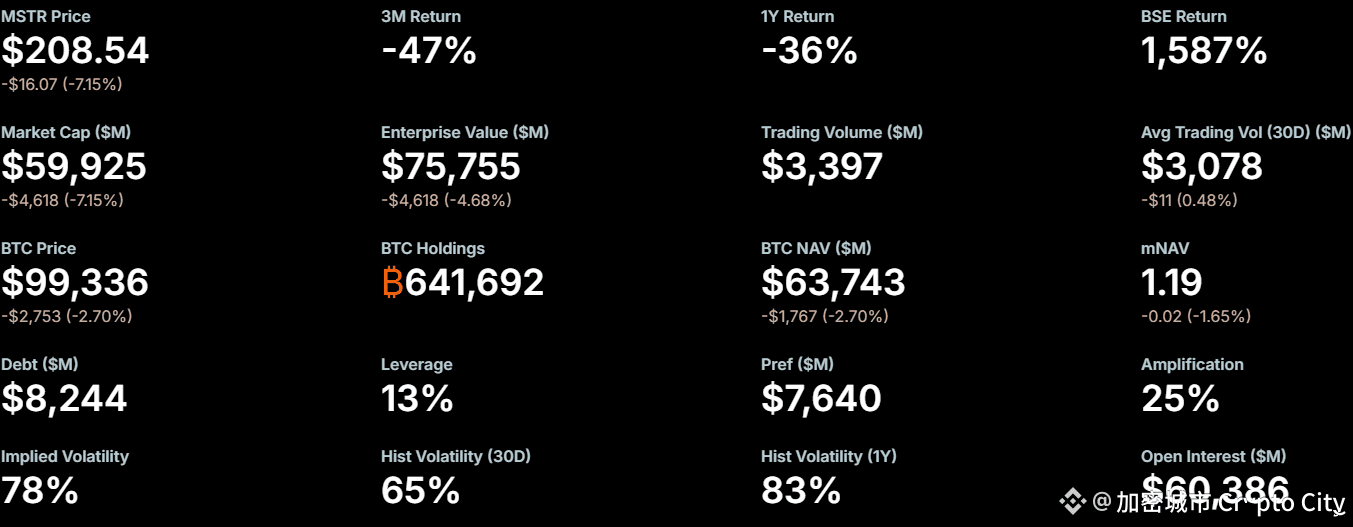
Task: Select the Amplification 25% figure
Action: pos(1180,399)
